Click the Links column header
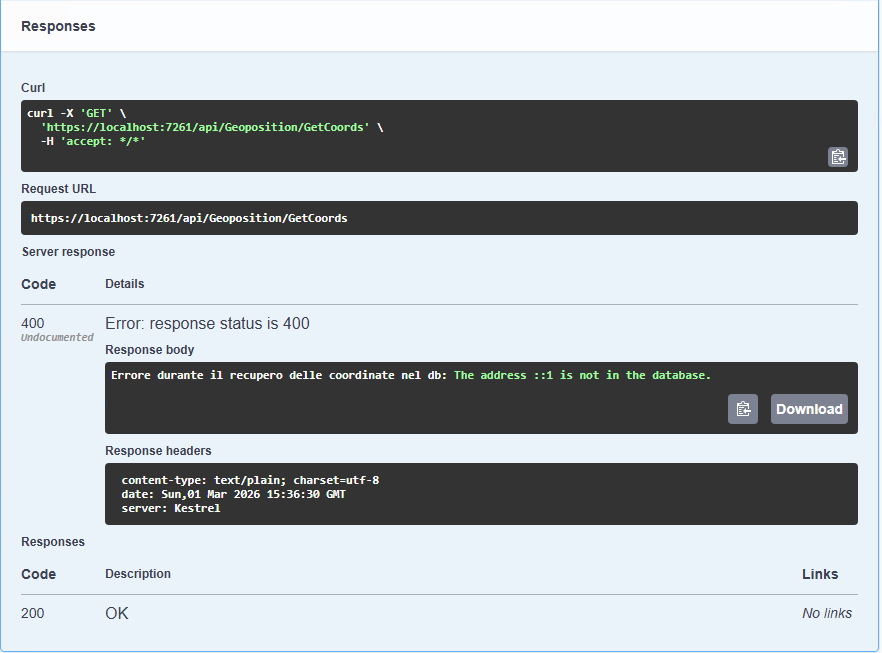 [x=820, y=574]
